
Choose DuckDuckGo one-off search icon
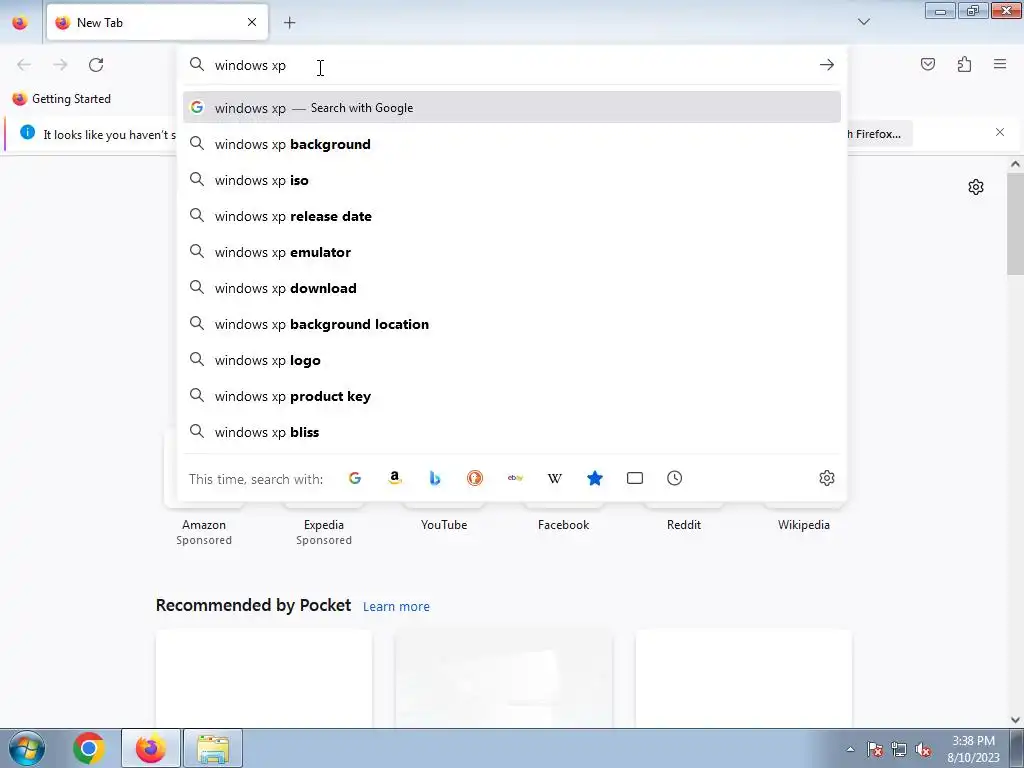point(475,478)
